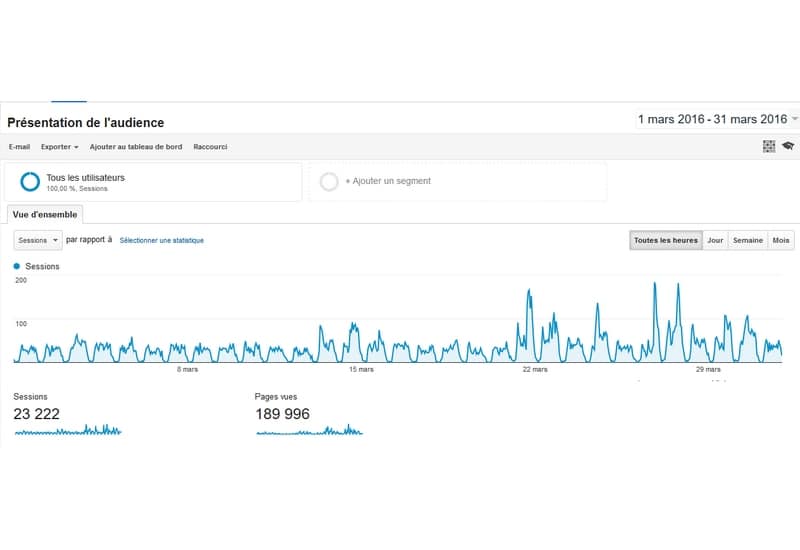Click the Raccourci toolbar option
The height and width of the screenshot is (550, 800).
210,147
